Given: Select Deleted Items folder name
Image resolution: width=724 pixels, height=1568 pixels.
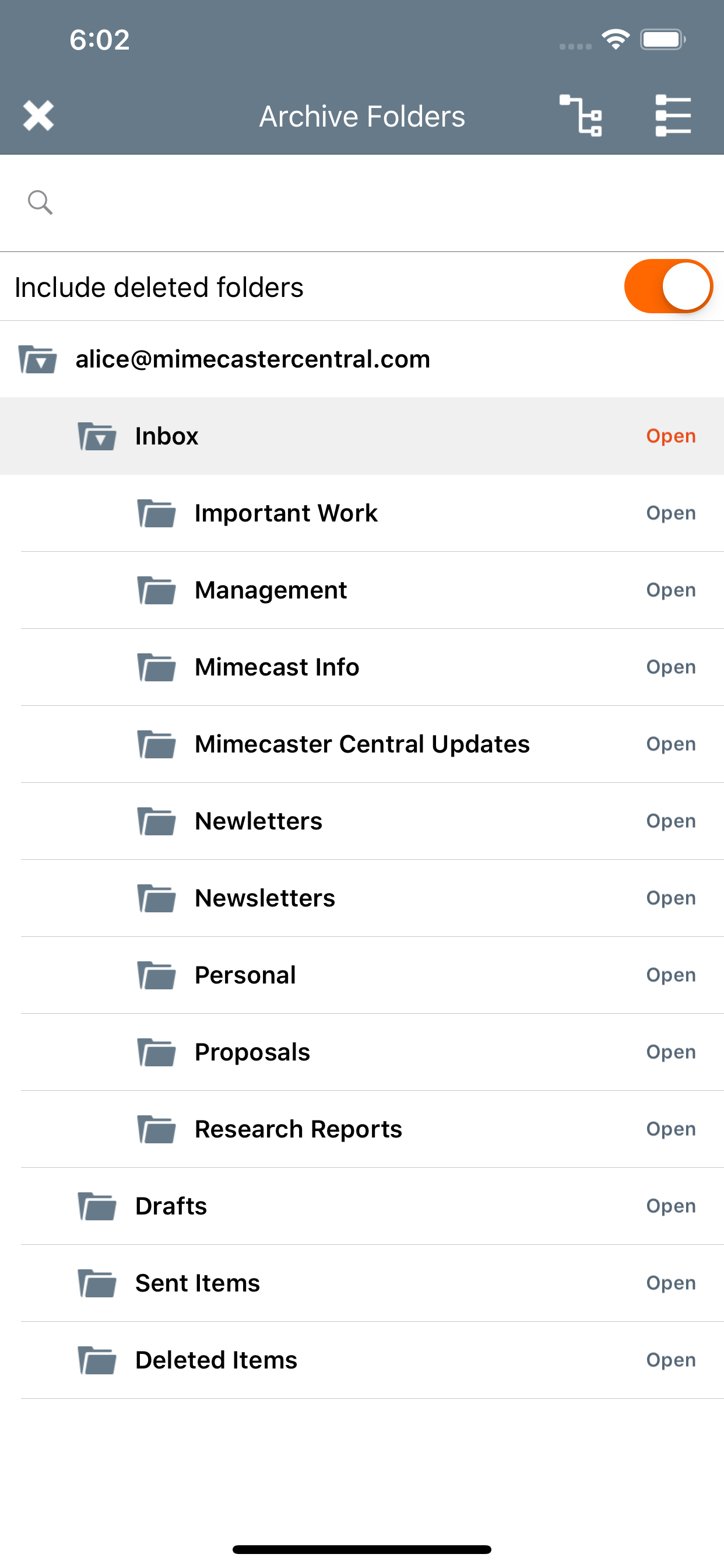Looking at the screenshot, I should 216,1360.
